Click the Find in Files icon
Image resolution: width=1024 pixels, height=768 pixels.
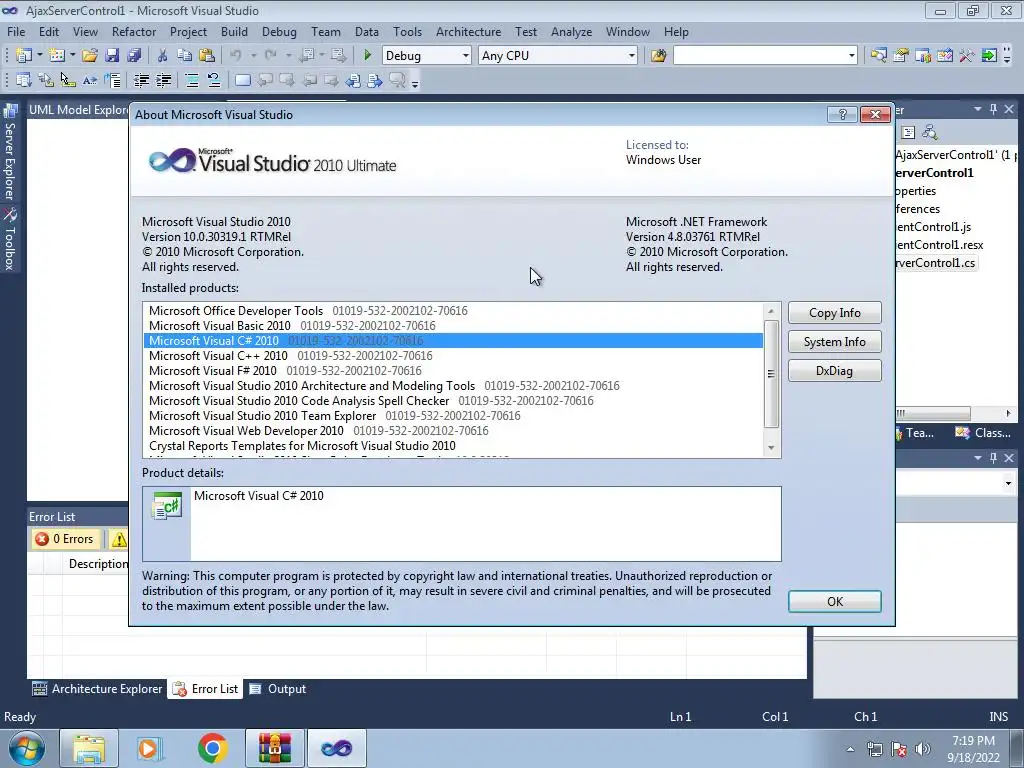tap(658, 56)
